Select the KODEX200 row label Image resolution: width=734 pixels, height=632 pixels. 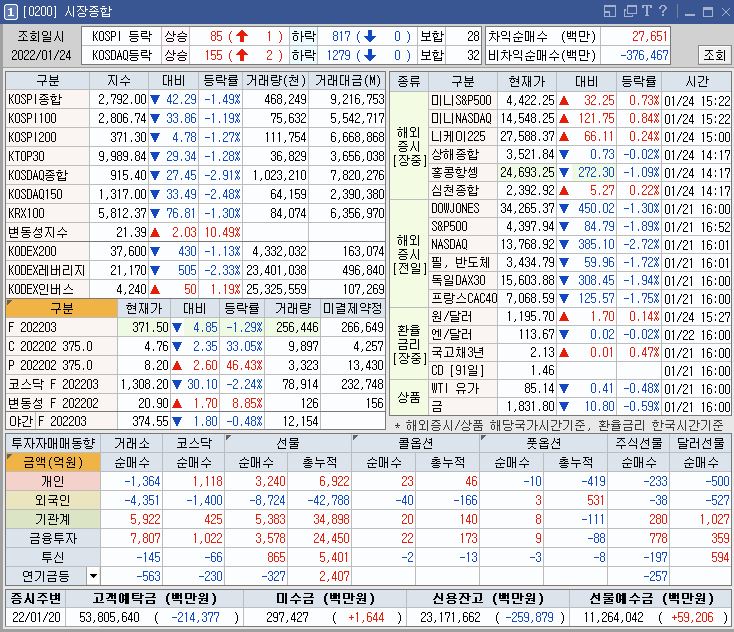point(47,251)
